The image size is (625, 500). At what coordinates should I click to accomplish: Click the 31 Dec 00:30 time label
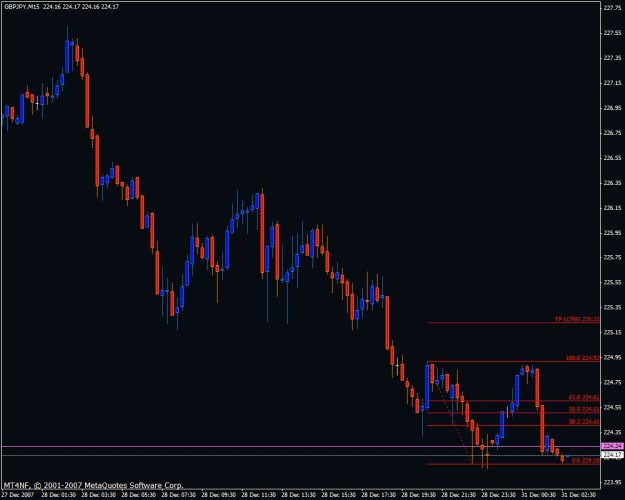coord(538,495)
